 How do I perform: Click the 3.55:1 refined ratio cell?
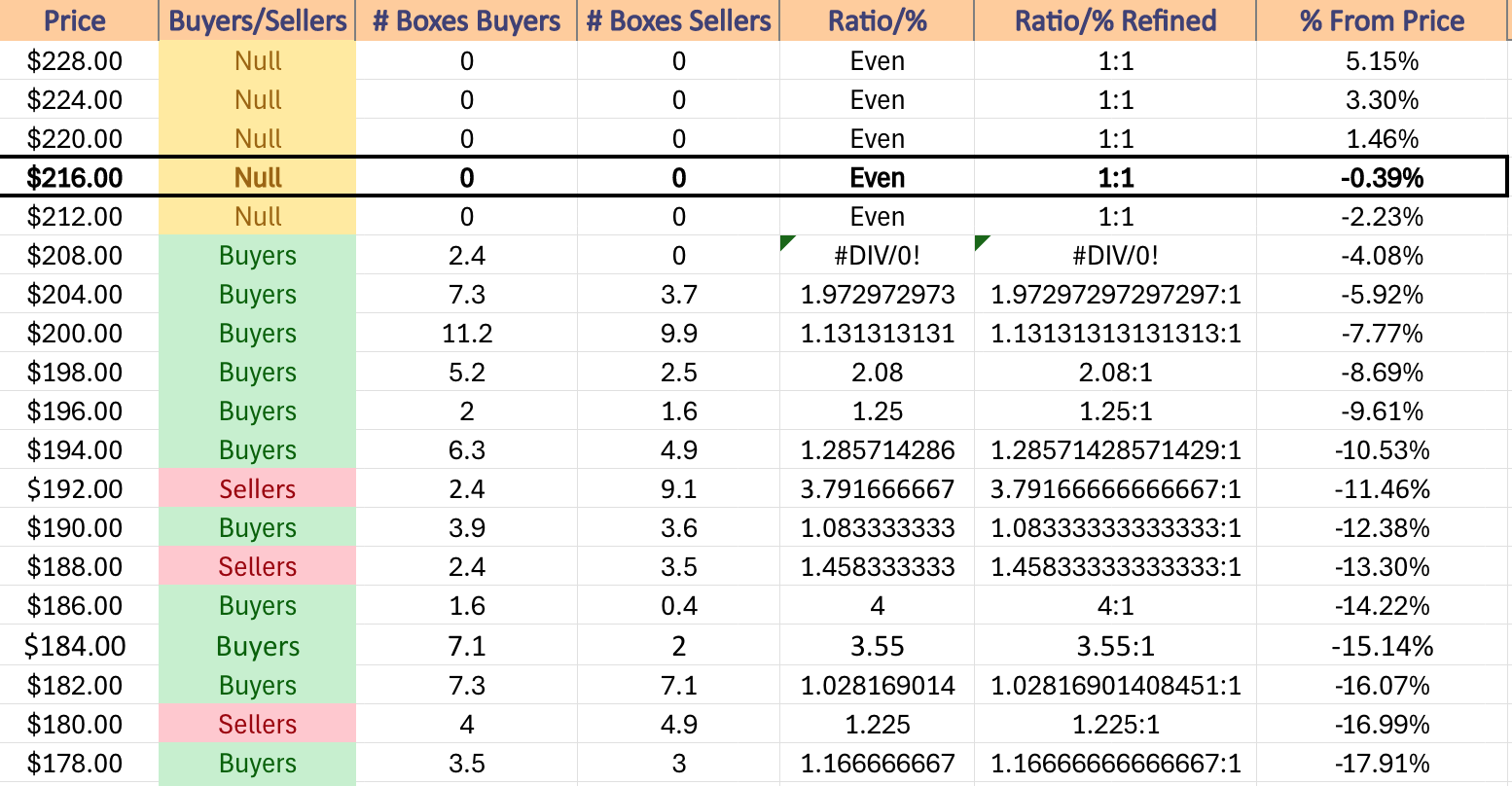pos(1116,646)
